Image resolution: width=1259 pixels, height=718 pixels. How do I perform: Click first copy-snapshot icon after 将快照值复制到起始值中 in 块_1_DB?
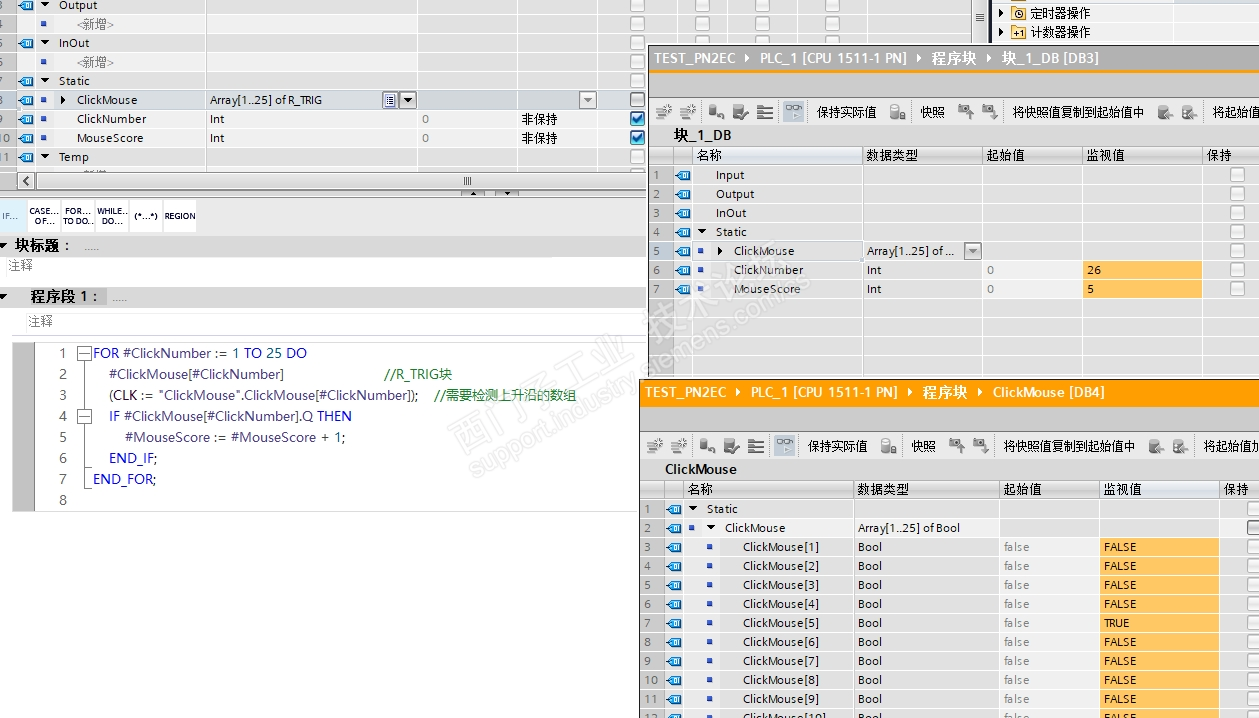click(1165, 112)
